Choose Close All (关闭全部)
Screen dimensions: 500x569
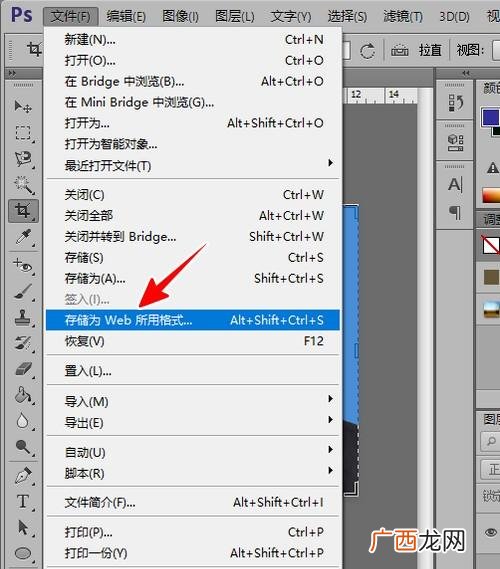coord(193,216)
